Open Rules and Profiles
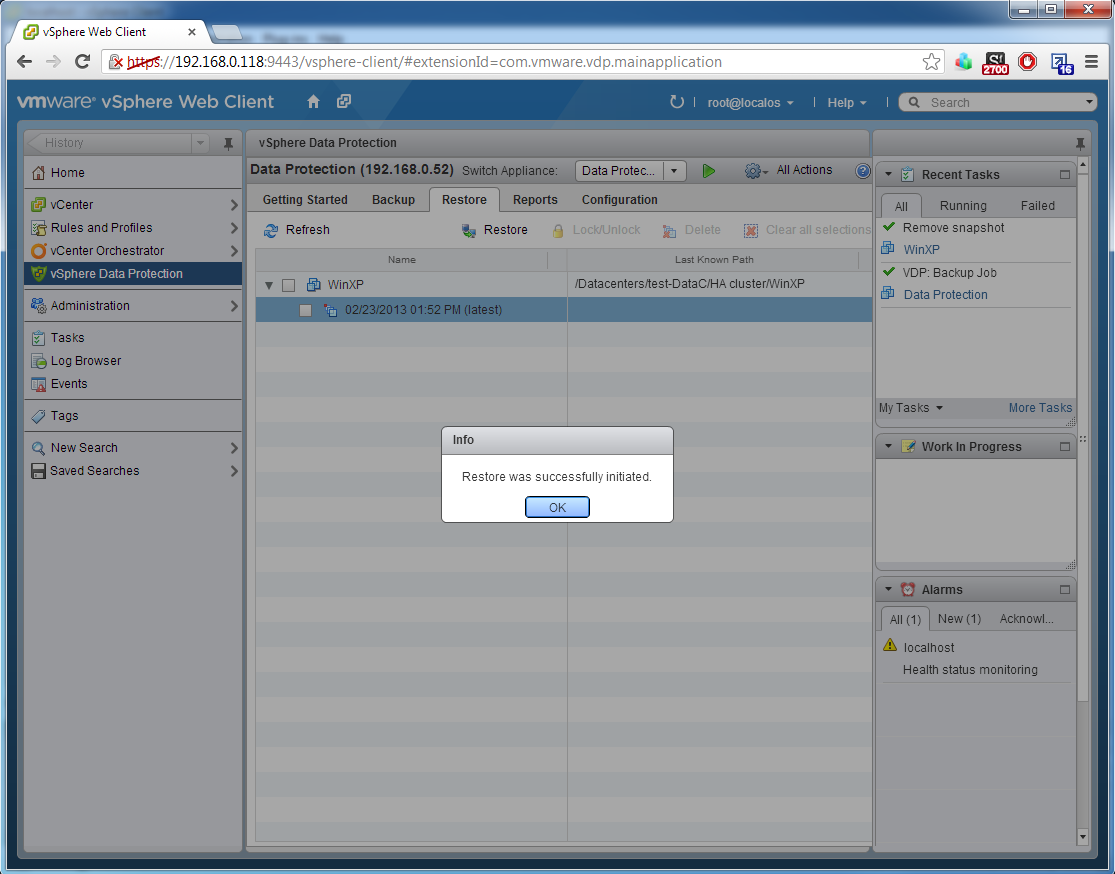The image size is (1115, 874). tap(133, 228)
